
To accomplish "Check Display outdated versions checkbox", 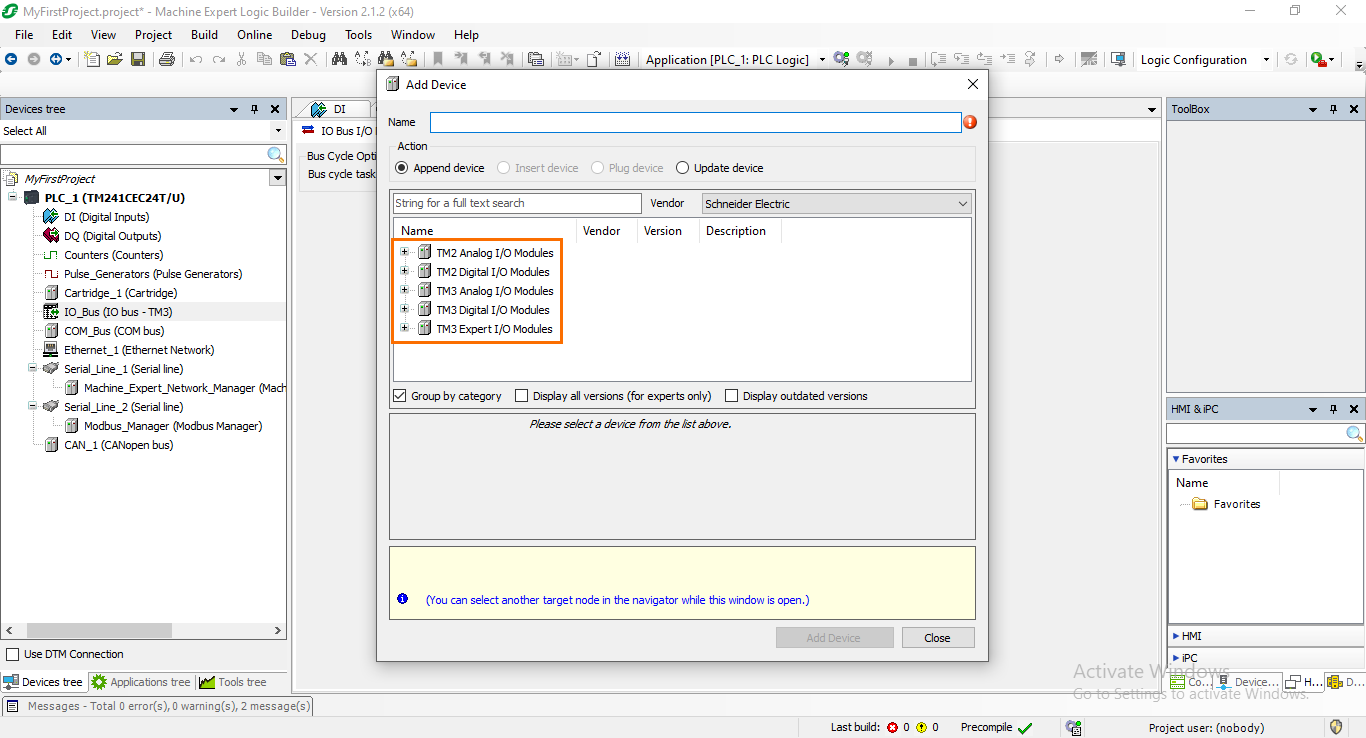I will click(731, 396).
